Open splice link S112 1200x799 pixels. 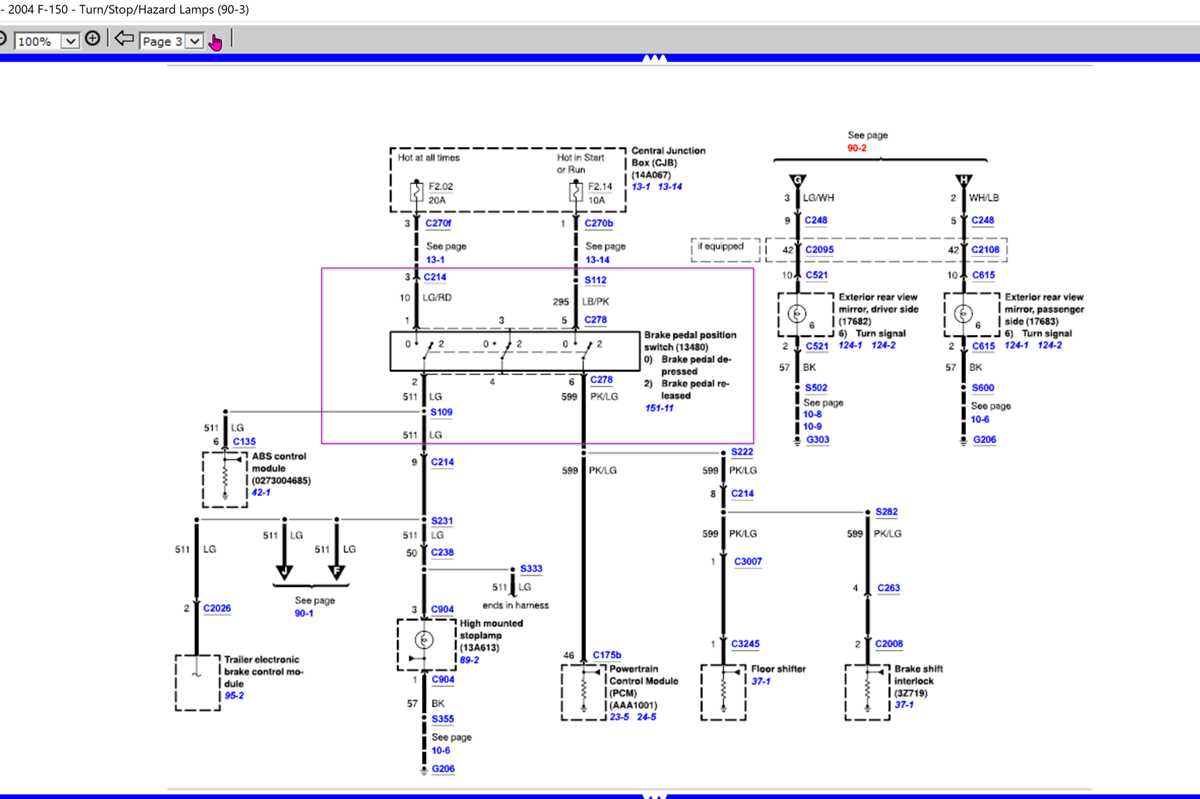point(595,280)
